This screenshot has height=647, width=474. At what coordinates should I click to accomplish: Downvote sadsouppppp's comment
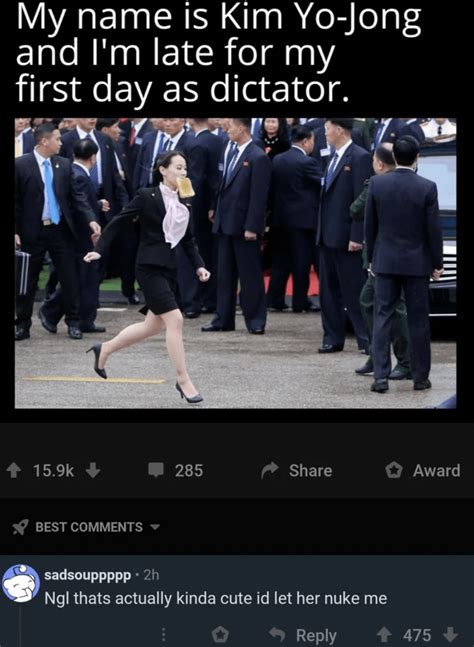(450, 634)
